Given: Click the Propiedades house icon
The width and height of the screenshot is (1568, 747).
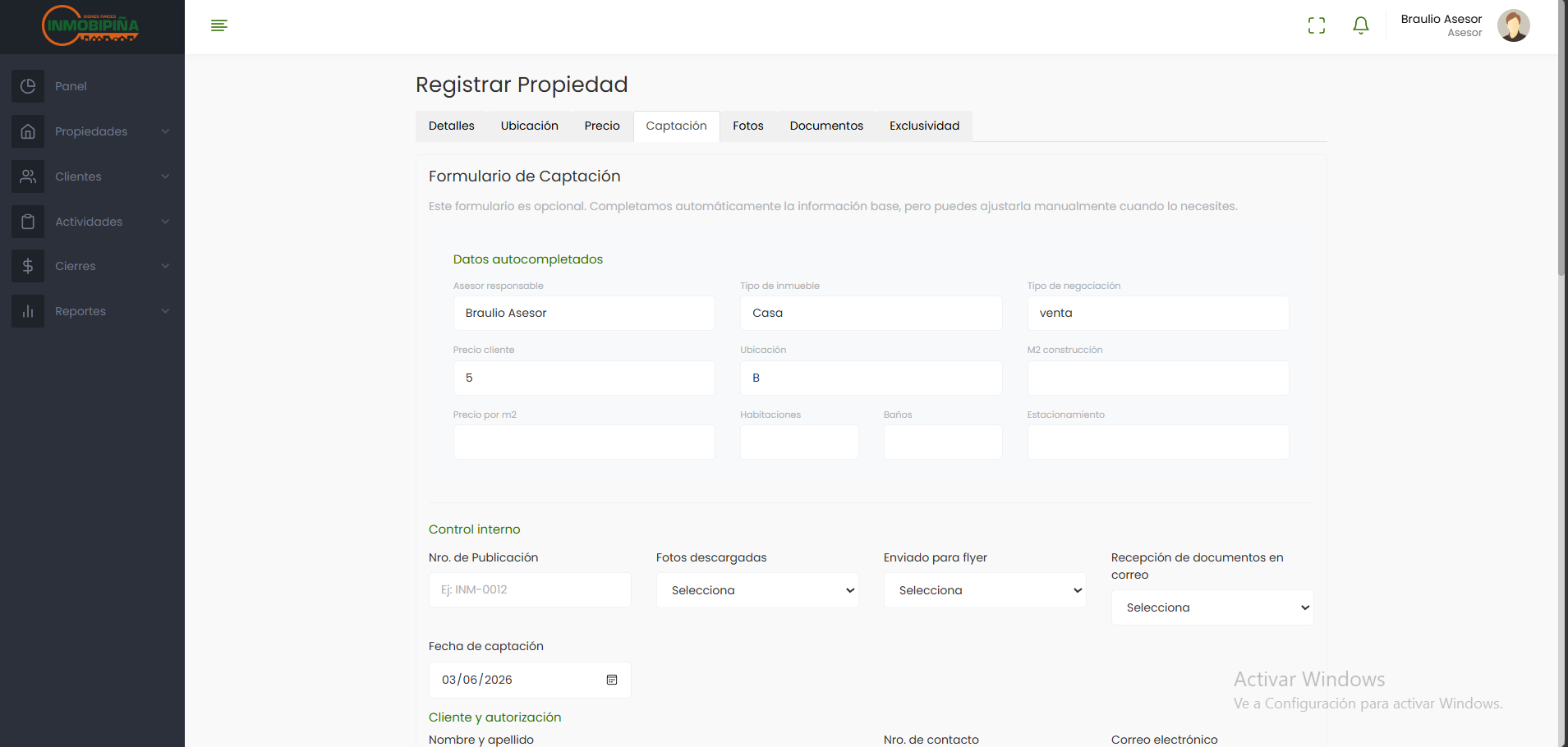Looking at the screenshot, I should (28, 131).
